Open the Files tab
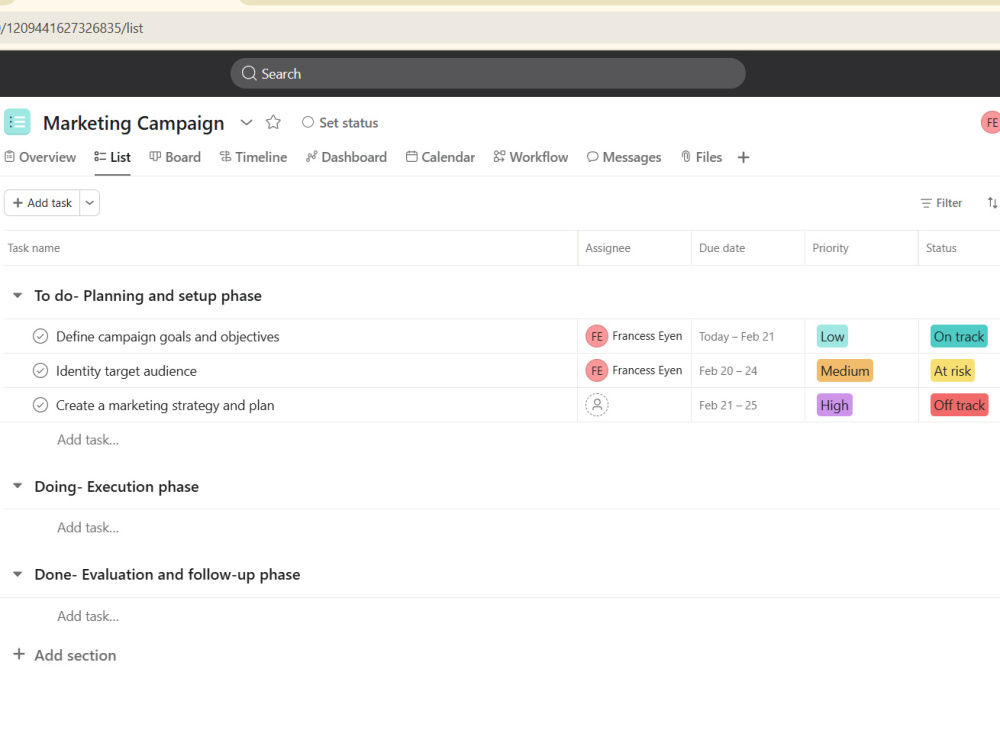Image resolution: width=1000 pixels, height=750 pixels. 702,157
